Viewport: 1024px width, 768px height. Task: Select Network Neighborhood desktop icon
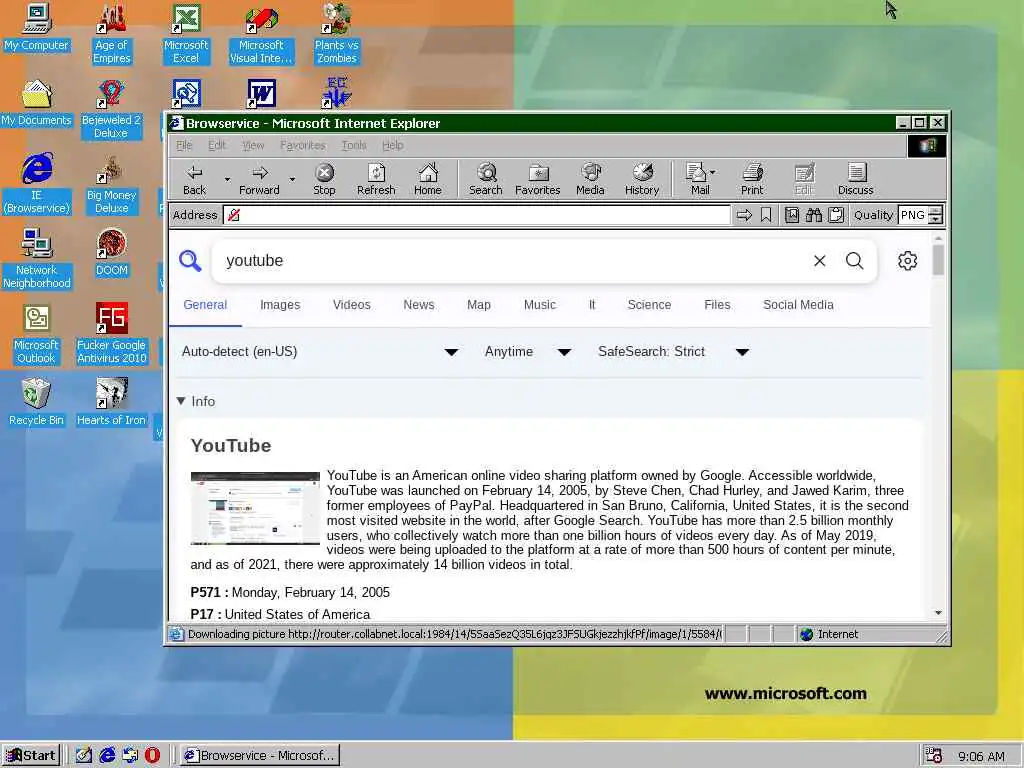point(36,259)
